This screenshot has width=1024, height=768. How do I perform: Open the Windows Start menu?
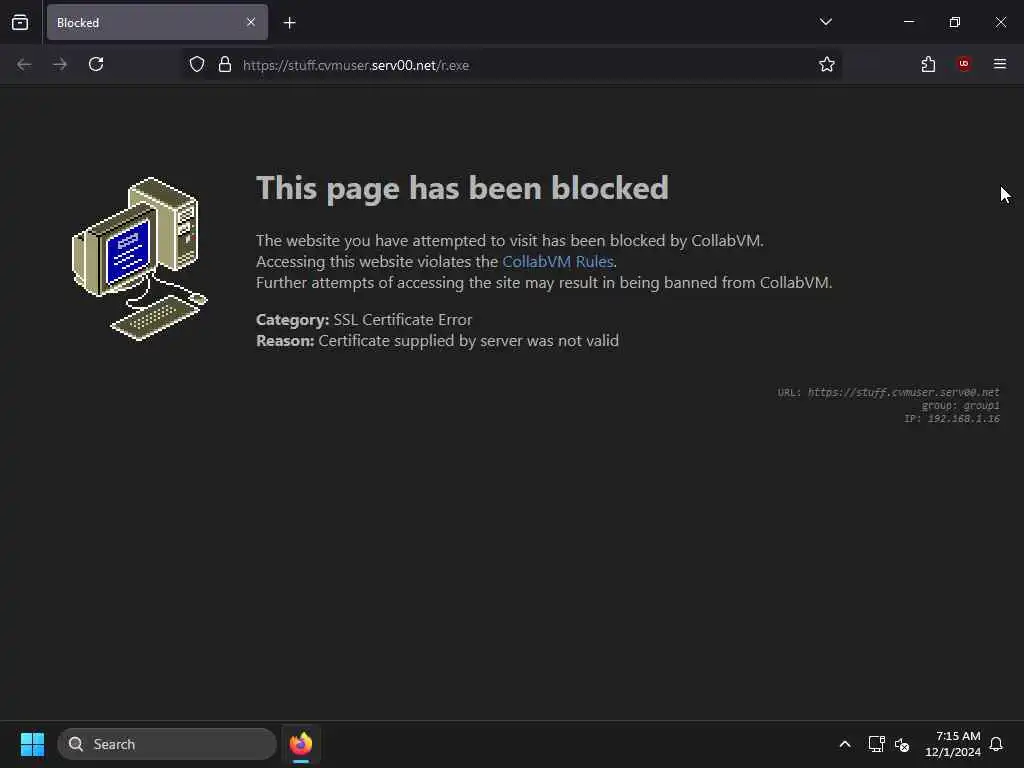32,744
